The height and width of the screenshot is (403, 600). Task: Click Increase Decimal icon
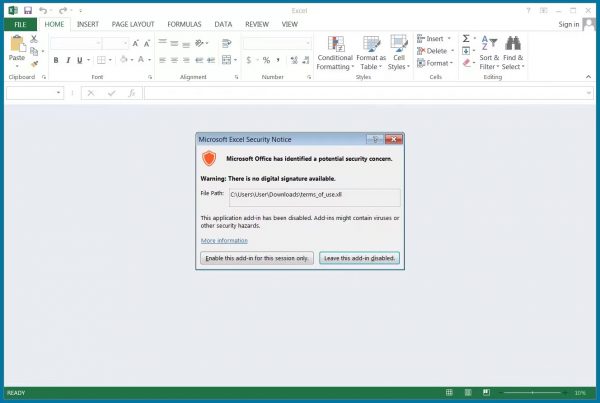[x=294, y=60]
